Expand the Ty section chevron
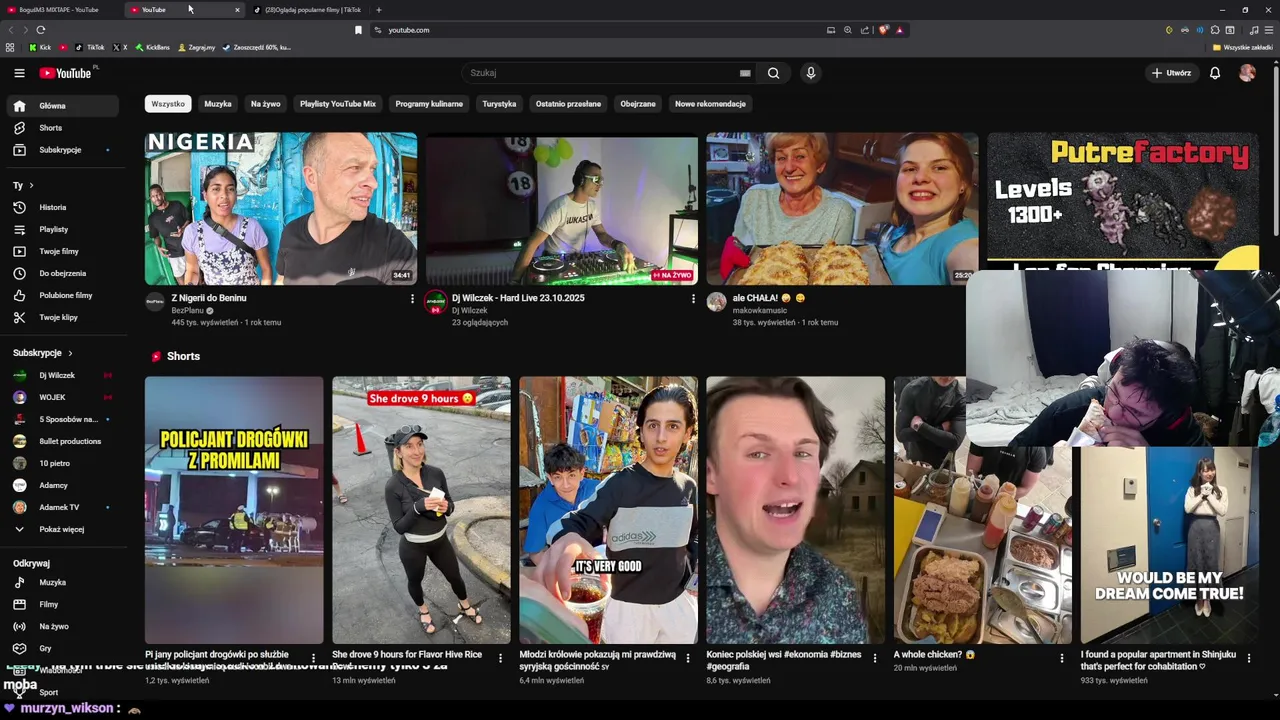This screenshot has width=1280, height=720. 31,186
